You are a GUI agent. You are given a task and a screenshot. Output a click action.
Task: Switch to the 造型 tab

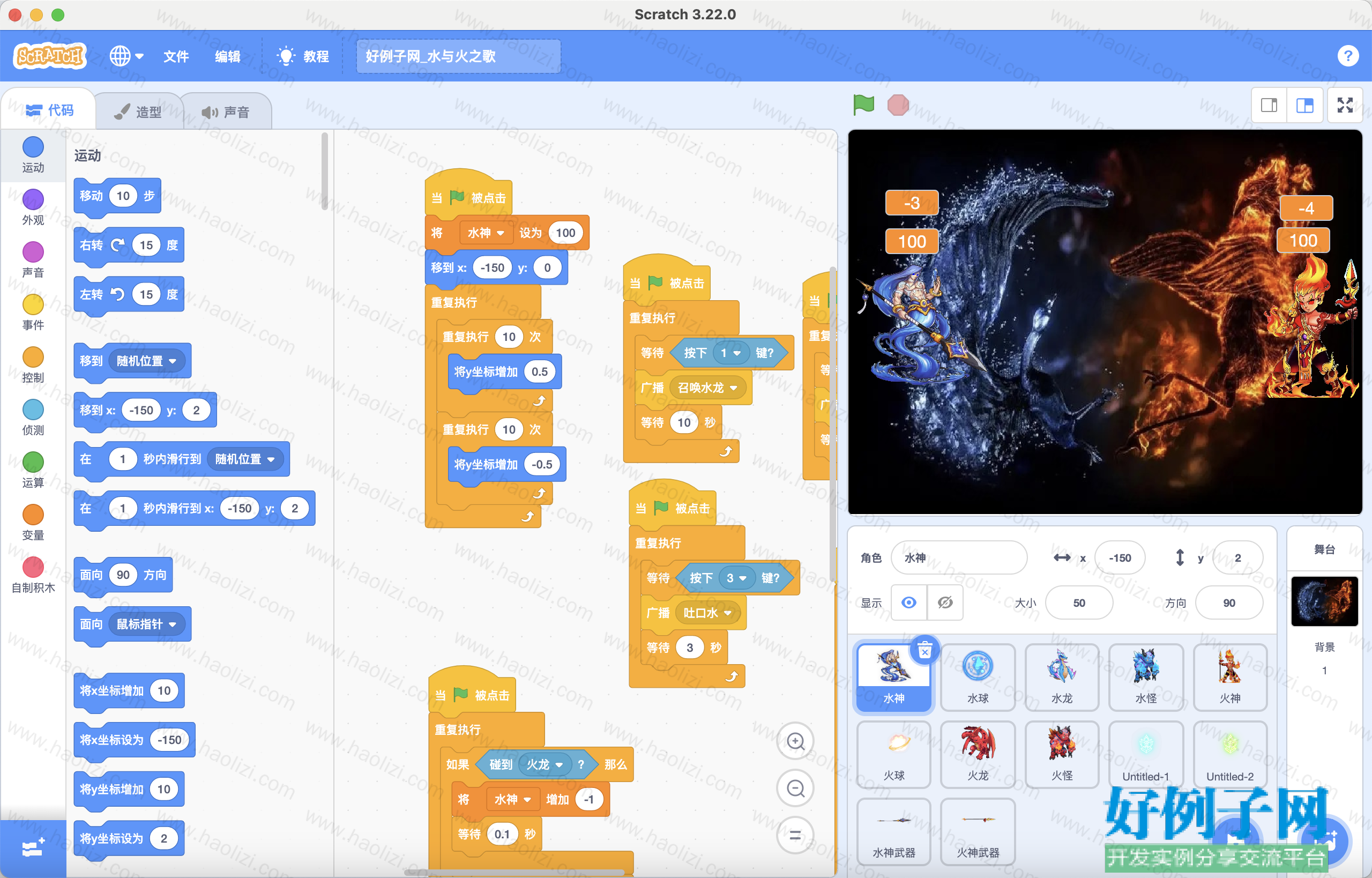138,111
